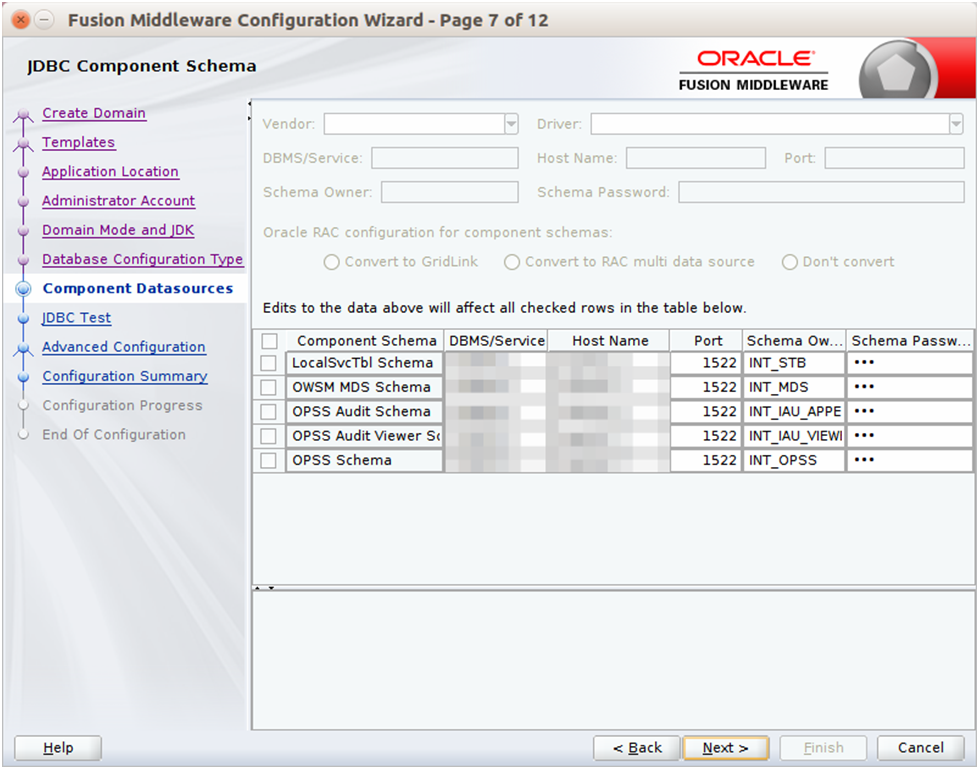Click the INT_MDS schema owner cell
The image size is (979, 769).
click(x=794, y=388)
